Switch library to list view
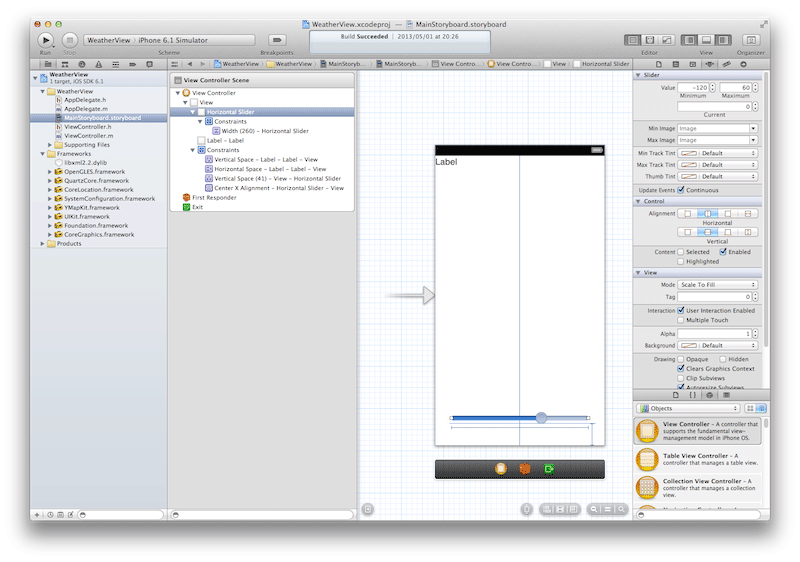Screen dimensions: 800x562 click(x=761, y=408)
